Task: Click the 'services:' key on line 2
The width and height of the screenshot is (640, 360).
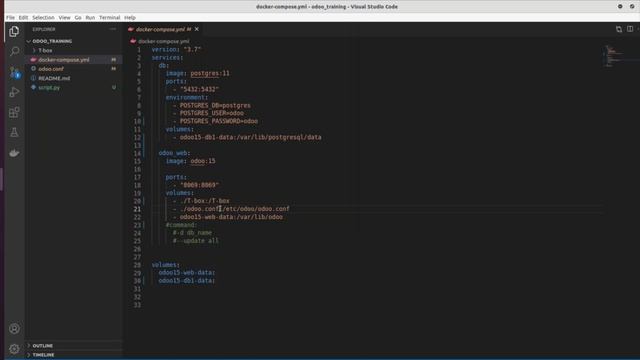Action: click(x=167, y=58)
